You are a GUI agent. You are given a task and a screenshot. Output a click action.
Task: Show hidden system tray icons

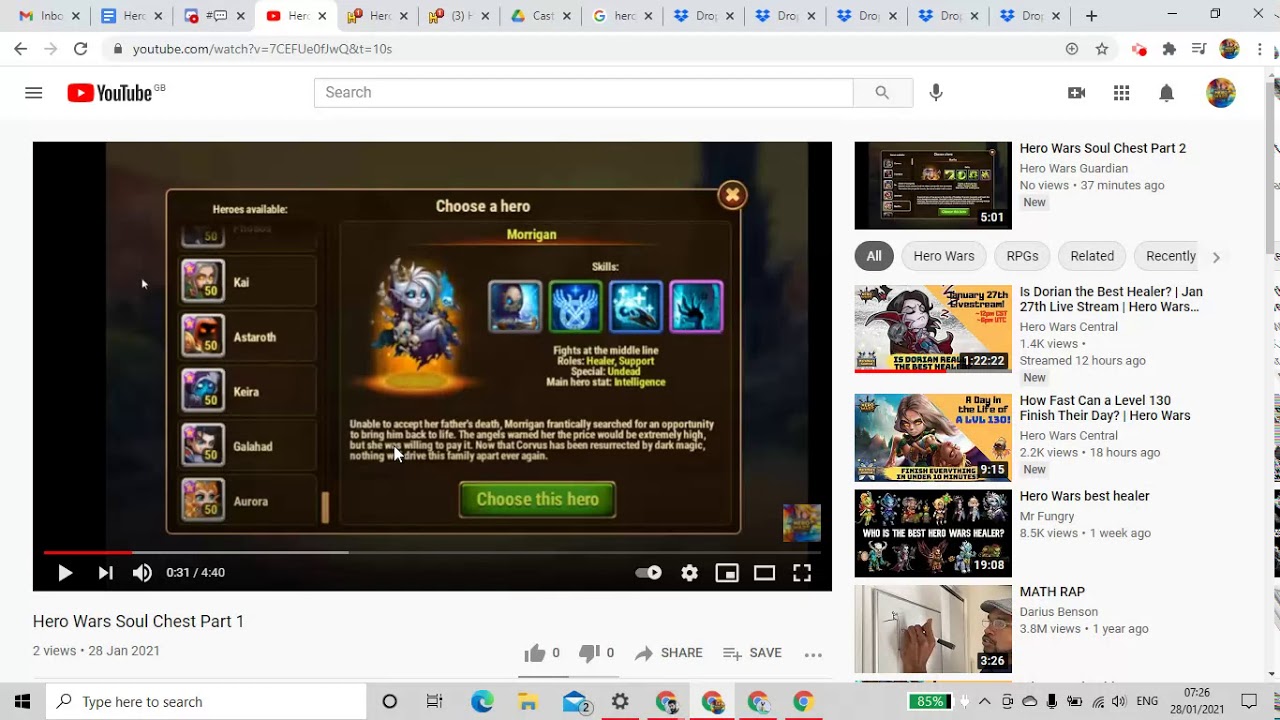tap(985, 702)
